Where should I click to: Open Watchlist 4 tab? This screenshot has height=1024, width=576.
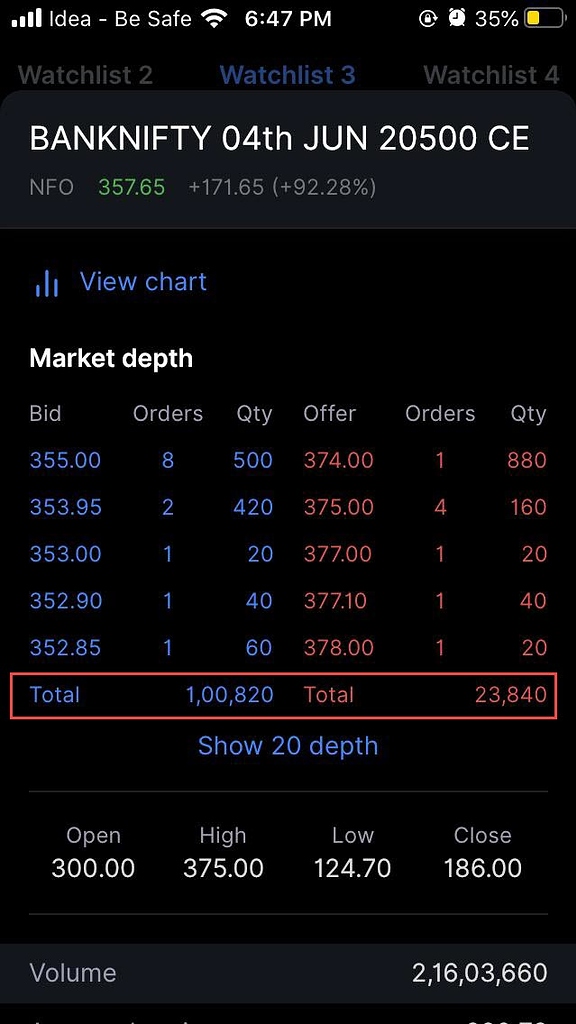click(490, 74)
